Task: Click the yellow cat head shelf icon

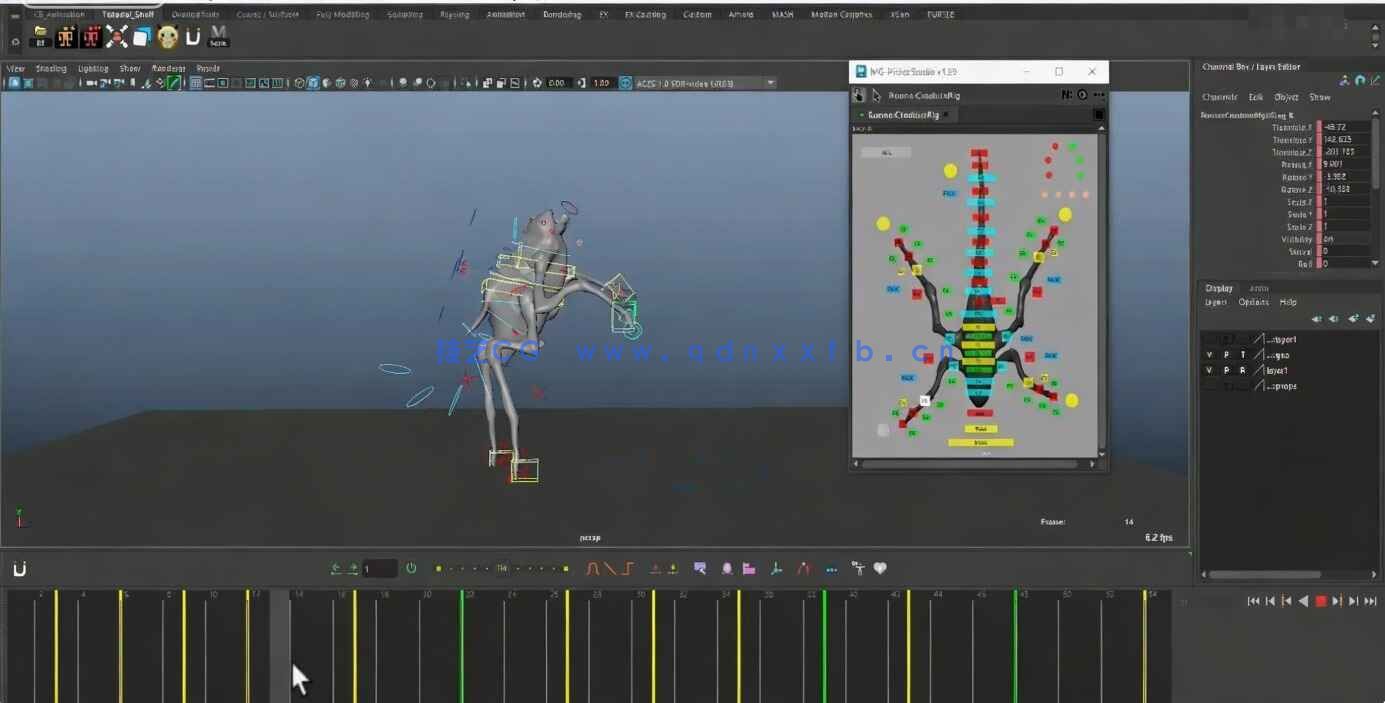Action: pyautogui.click(x=167, y=37)
